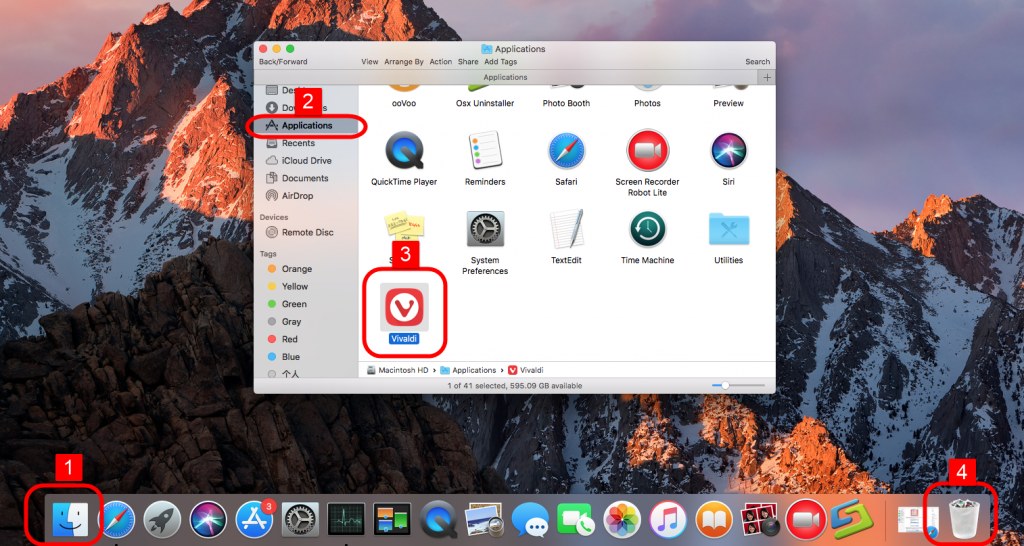The width and height of the screenshot is (1024, 546).
Task: Click the Safari app in Applications
Action: coord(566,152)
